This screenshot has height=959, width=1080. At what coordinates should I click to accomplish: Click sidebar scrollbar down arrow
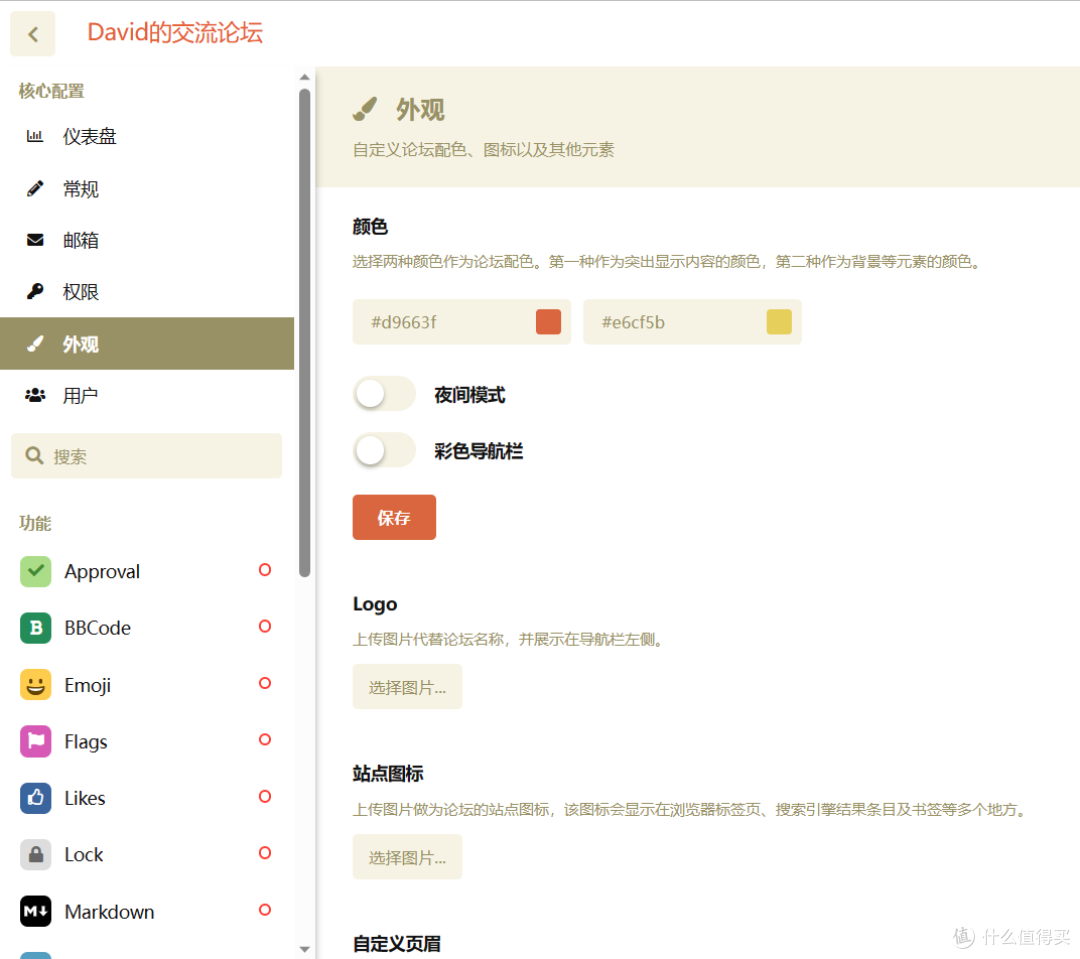304,949
